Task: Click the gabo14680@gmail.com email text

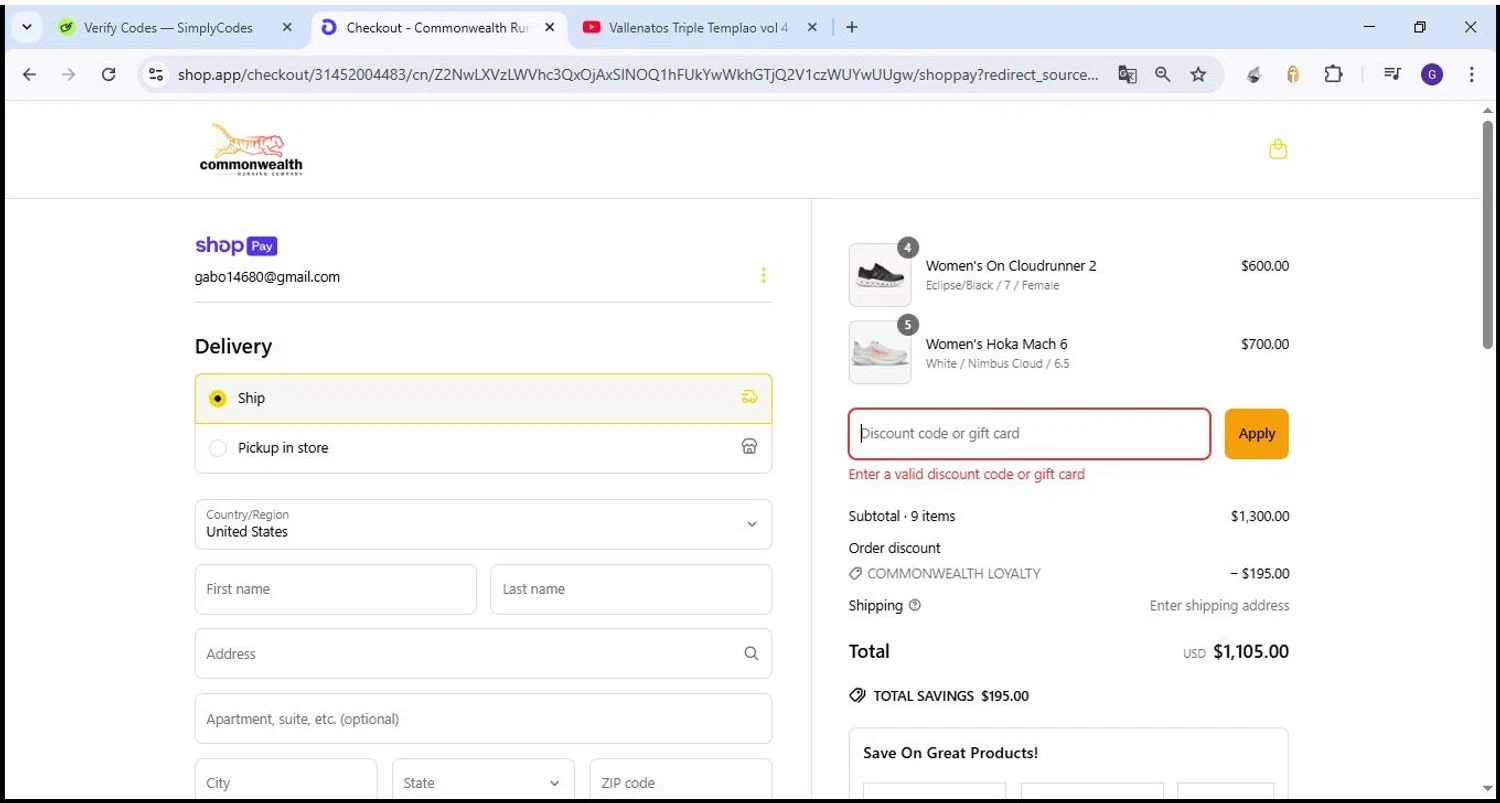Action: [267, 277]
